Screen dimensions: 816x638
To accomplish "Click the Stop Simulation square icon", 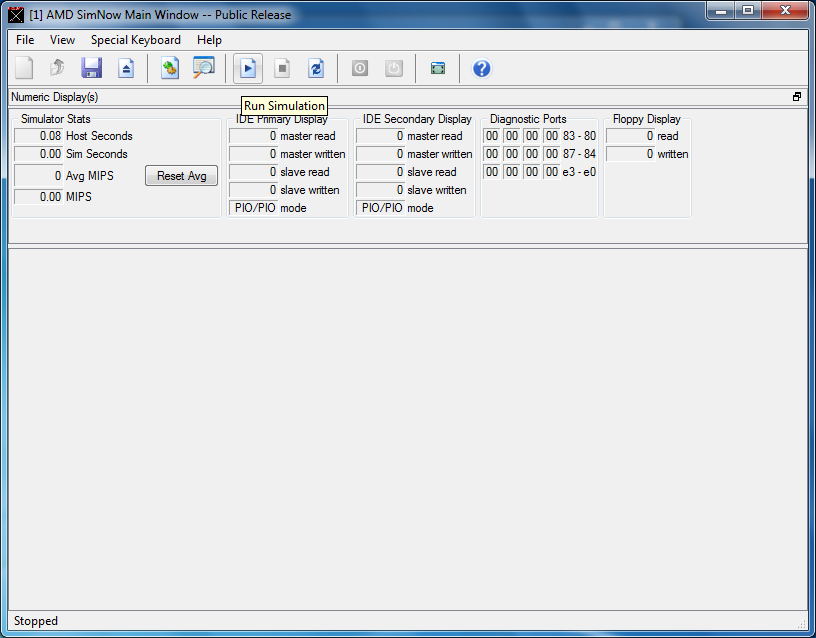I will 282,68.
